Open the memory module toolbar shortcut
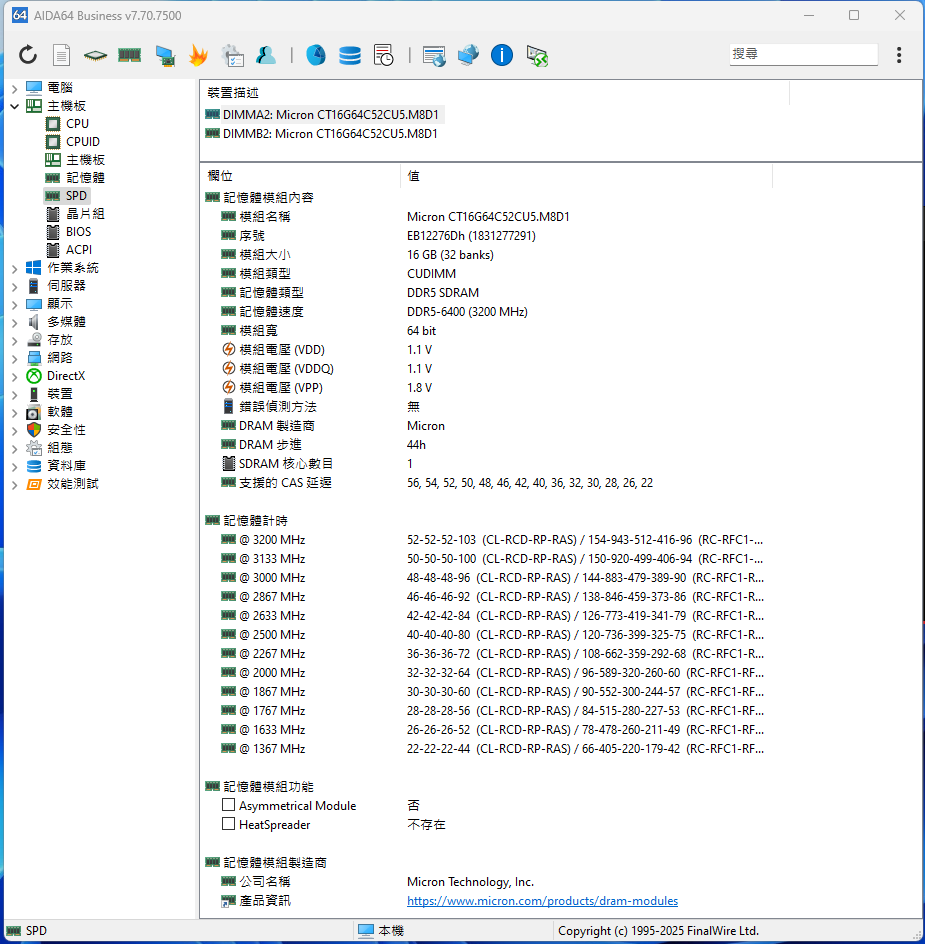This screenshot has height=944, width=925. tap(129, 55)
